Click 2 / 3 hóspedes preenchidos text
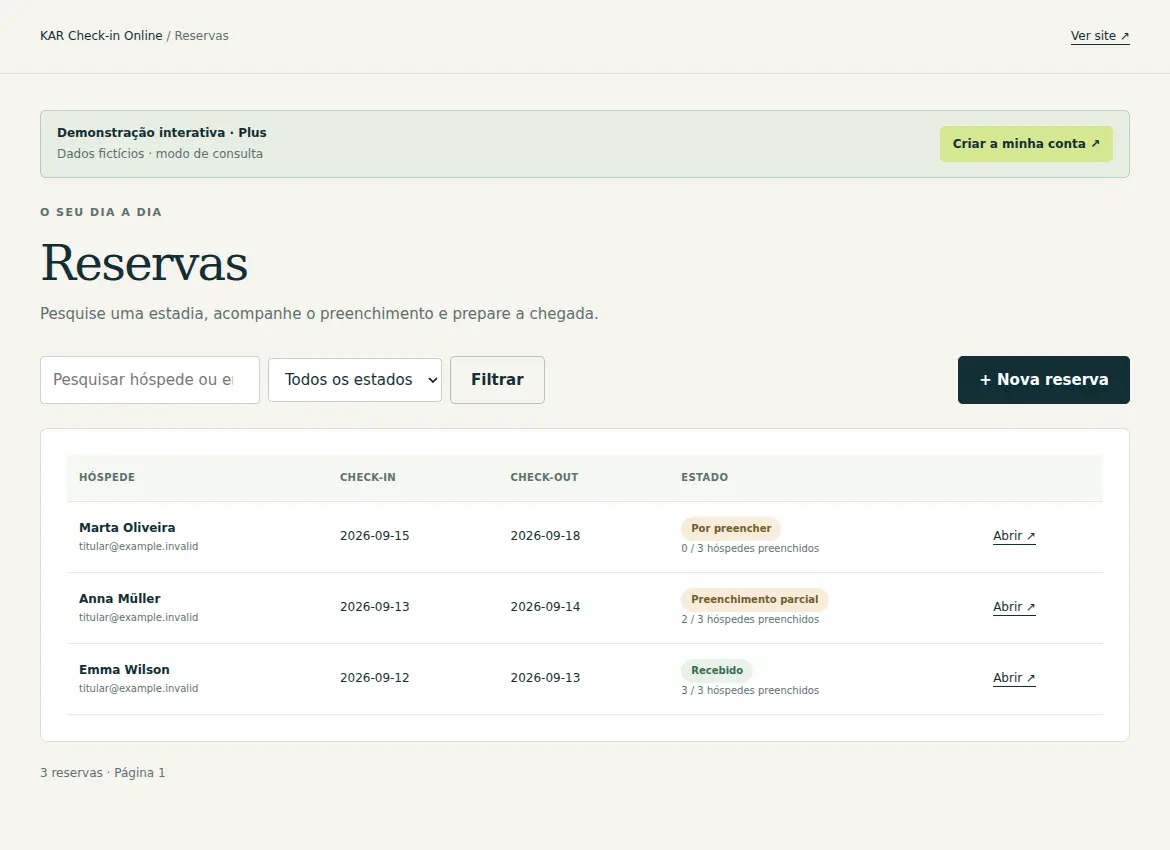Screen dimensions: 1170x850 click(750, 619)
